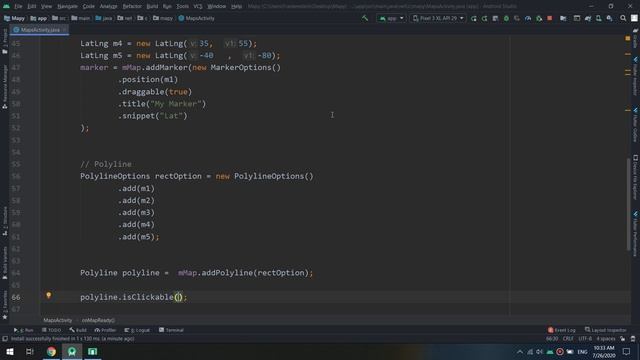Open Windows Start menu
640x360 pixels.
10,351
